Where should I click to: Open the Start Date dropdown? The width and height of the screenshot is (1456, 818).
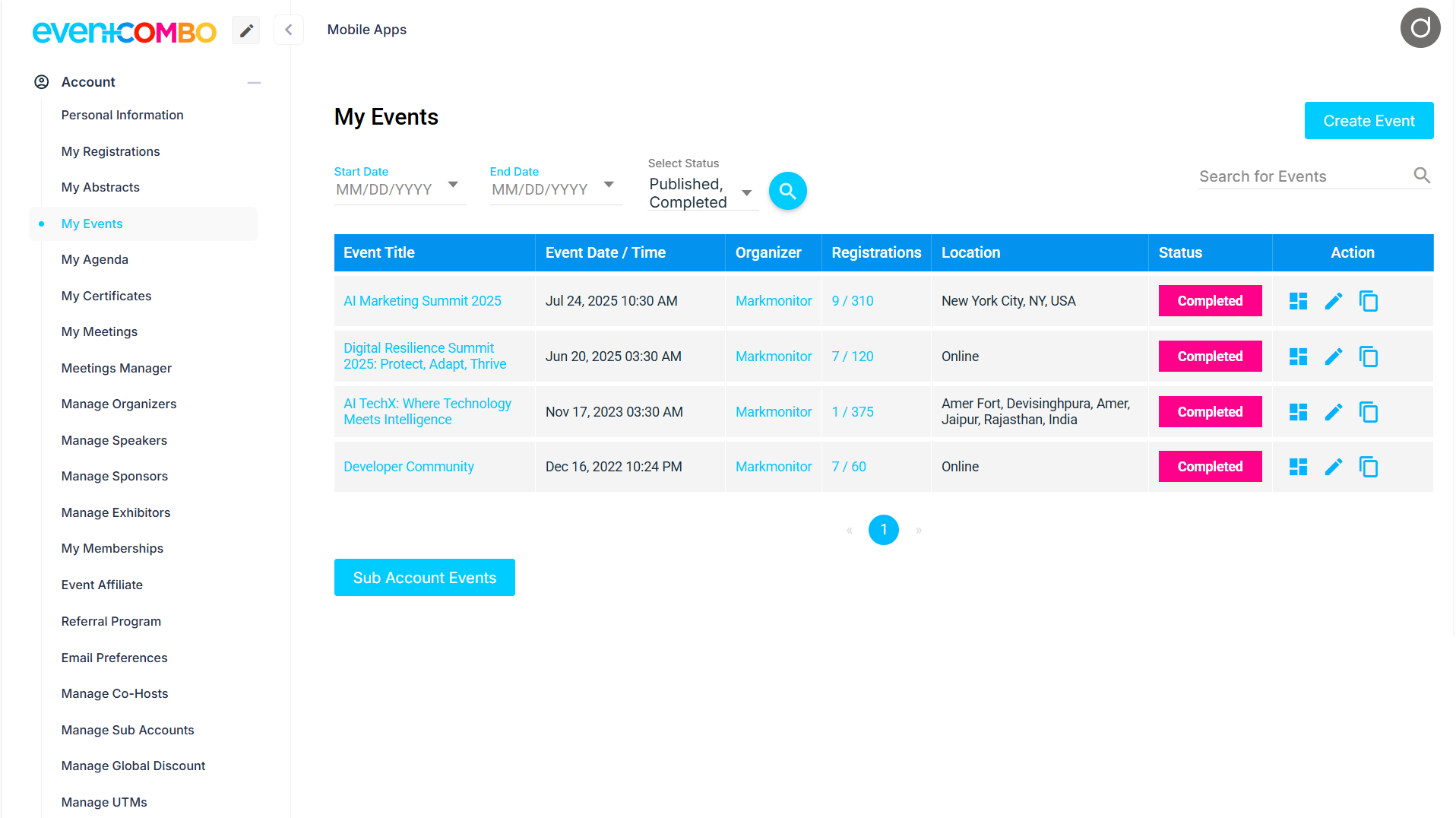(453, 185)
